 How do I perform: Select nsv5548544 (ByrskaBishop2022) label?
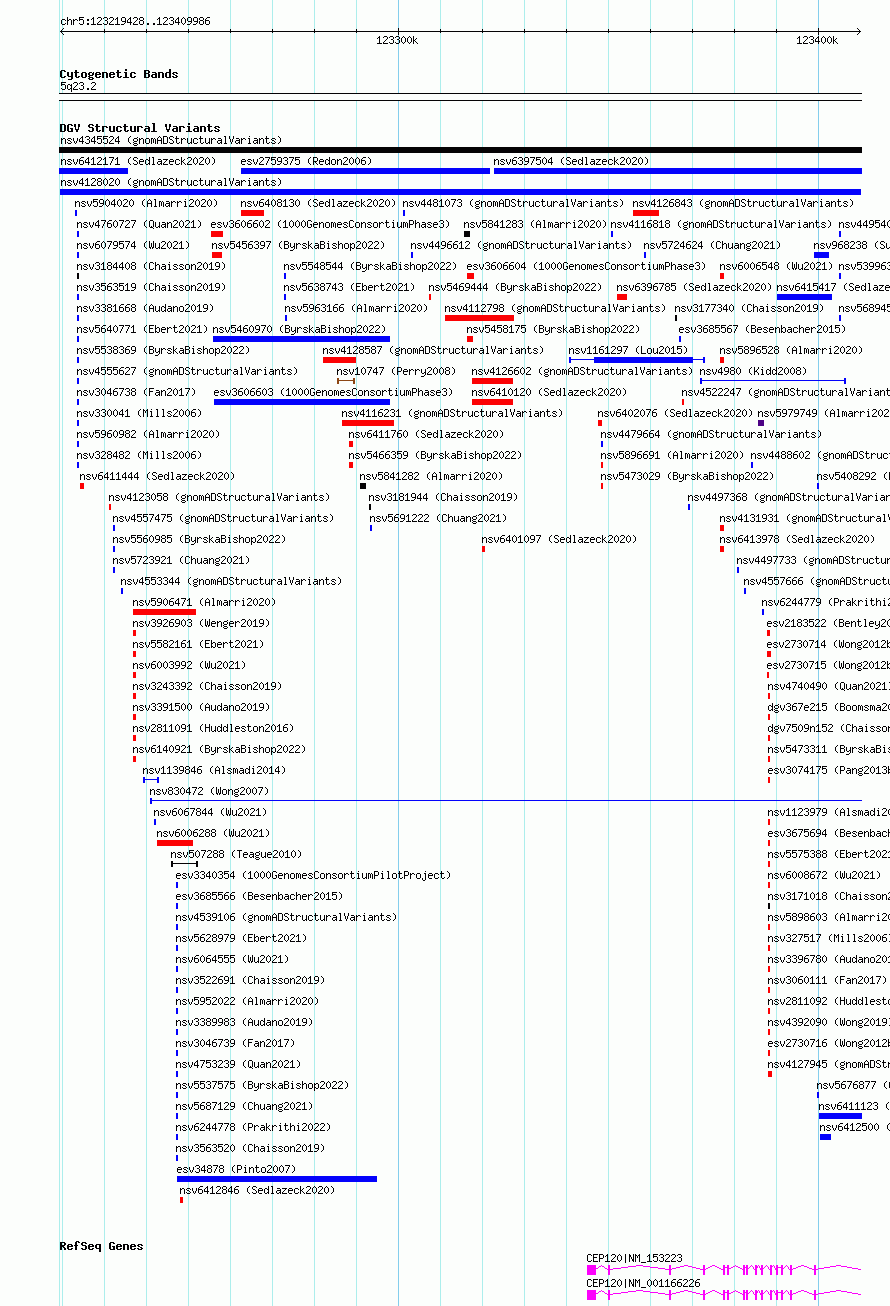pyautogui.click(x=370, y=266)
